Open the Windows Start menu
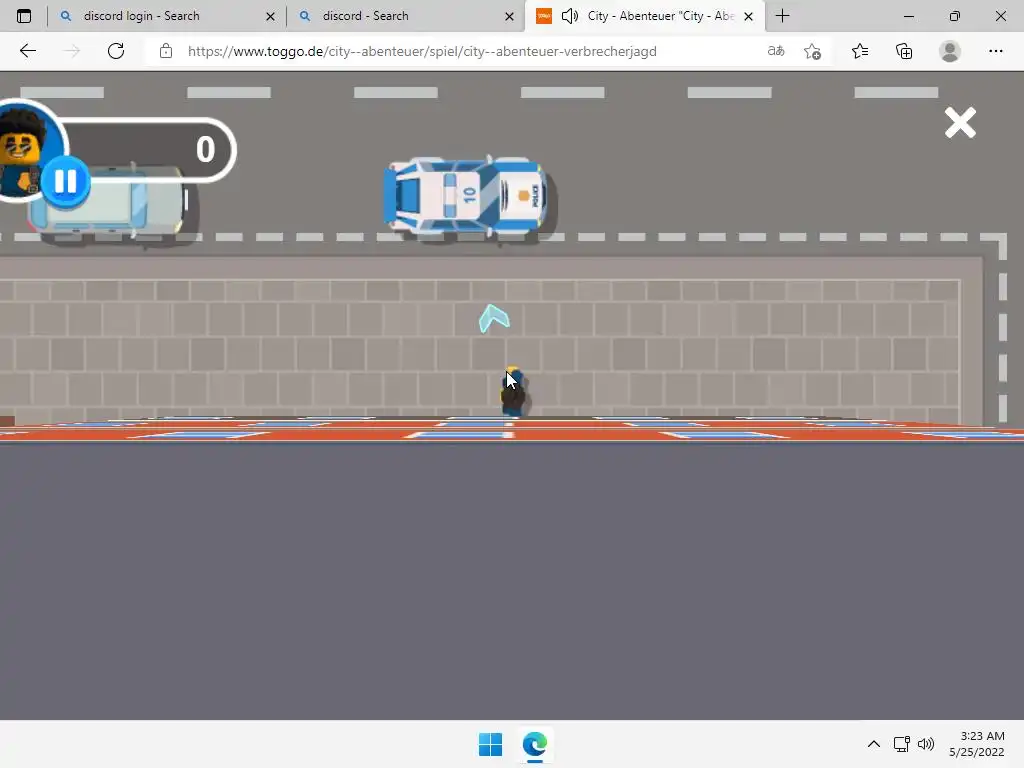This screenshot has height=768, width=1024. 490,744
